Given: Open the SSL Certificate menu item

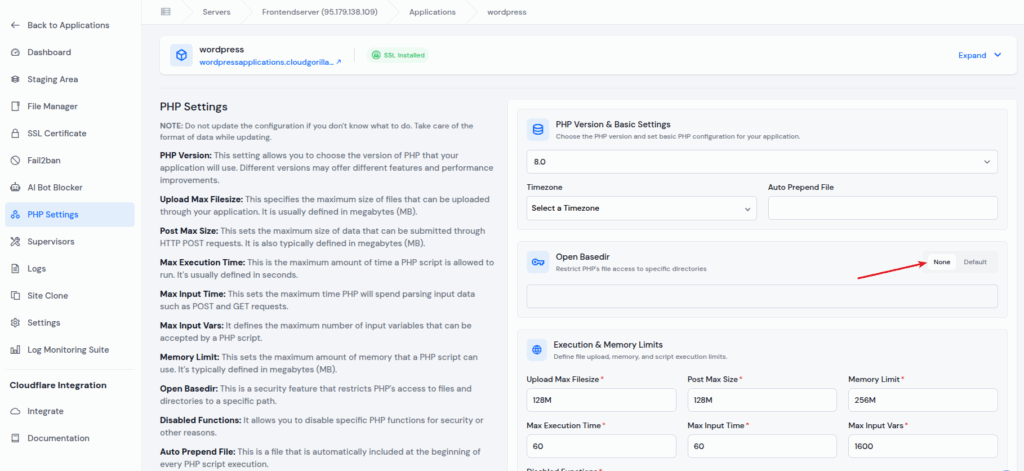Looking at the screenshot, I should pyautogui.click(x=70, y=133).
